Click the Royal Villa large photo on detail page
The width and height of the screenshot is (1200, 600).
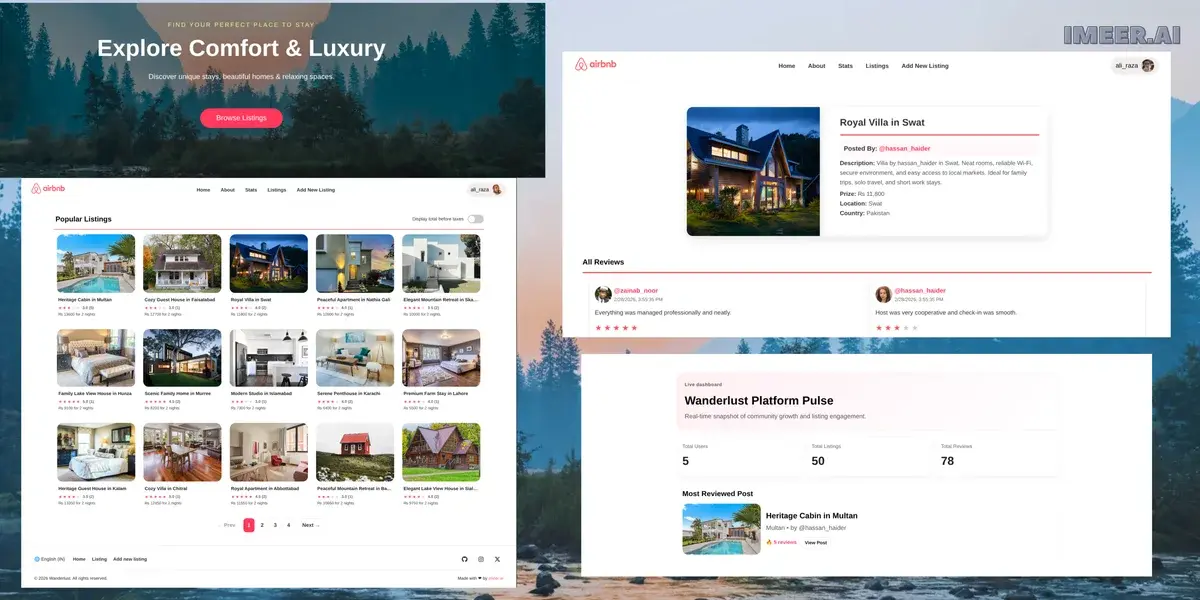pos(753,171)
